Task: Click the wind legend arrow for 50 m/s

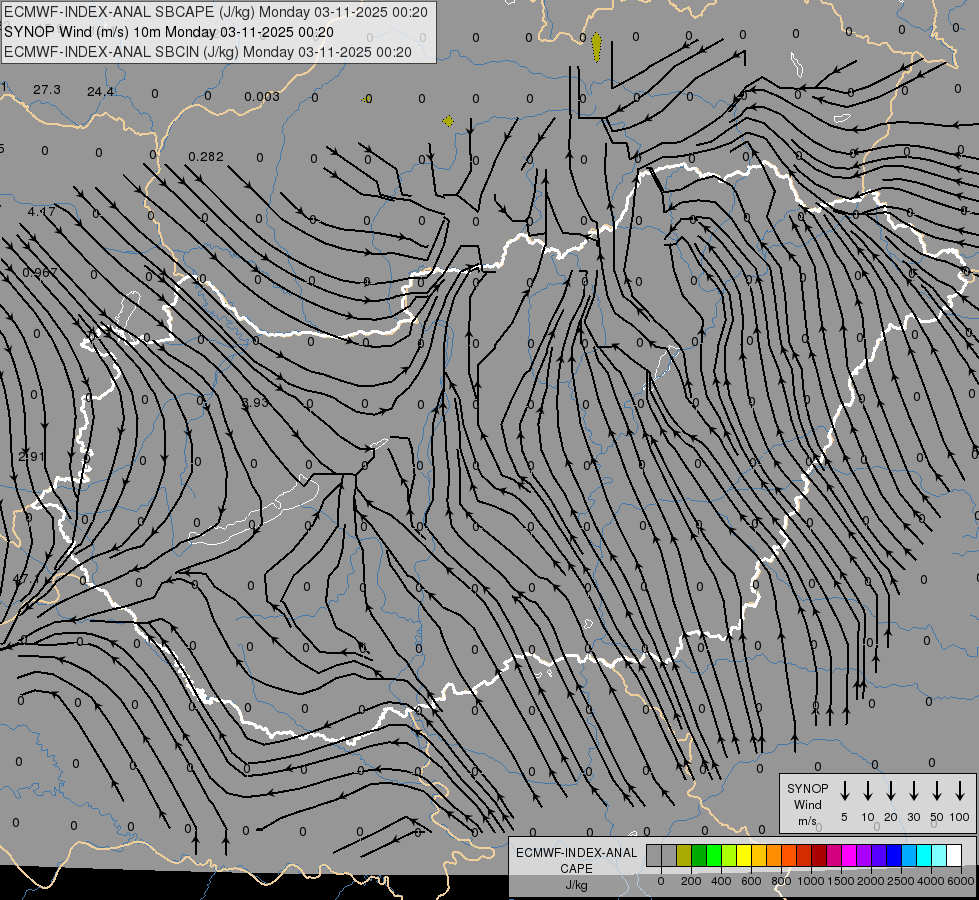Action: (937, 791)
